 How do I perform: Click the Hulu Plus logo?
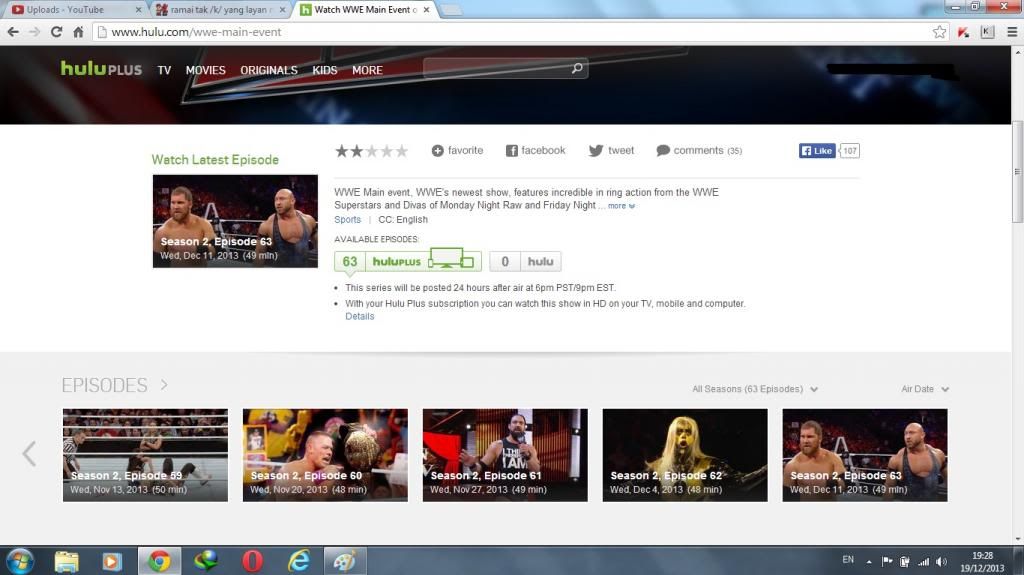tap(102, 69)
